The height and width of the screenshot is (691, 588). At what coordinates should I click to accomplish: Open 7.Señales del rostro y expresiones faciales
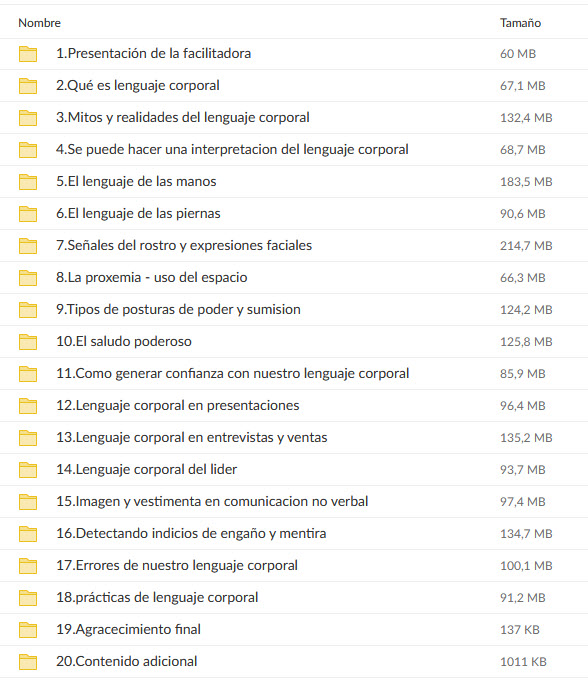[184, 245]
